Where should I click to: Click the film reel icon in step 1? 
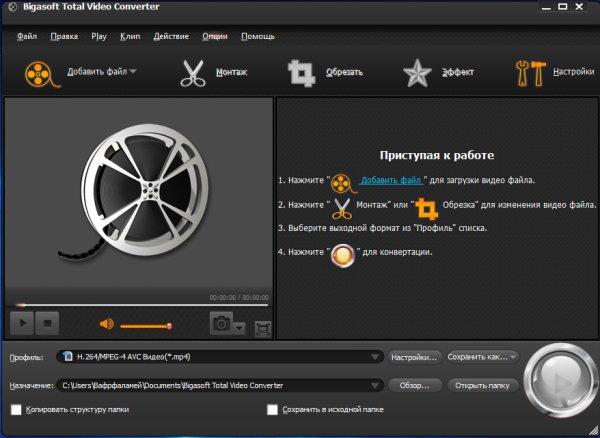344,183
